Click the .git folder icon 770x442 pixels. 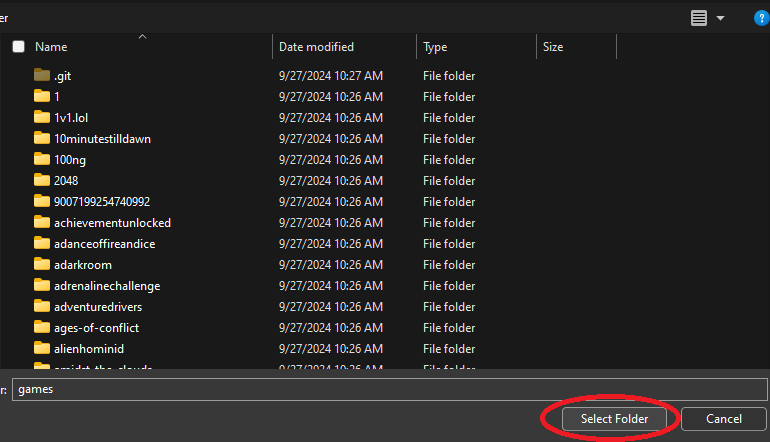(x=42, y=75)
